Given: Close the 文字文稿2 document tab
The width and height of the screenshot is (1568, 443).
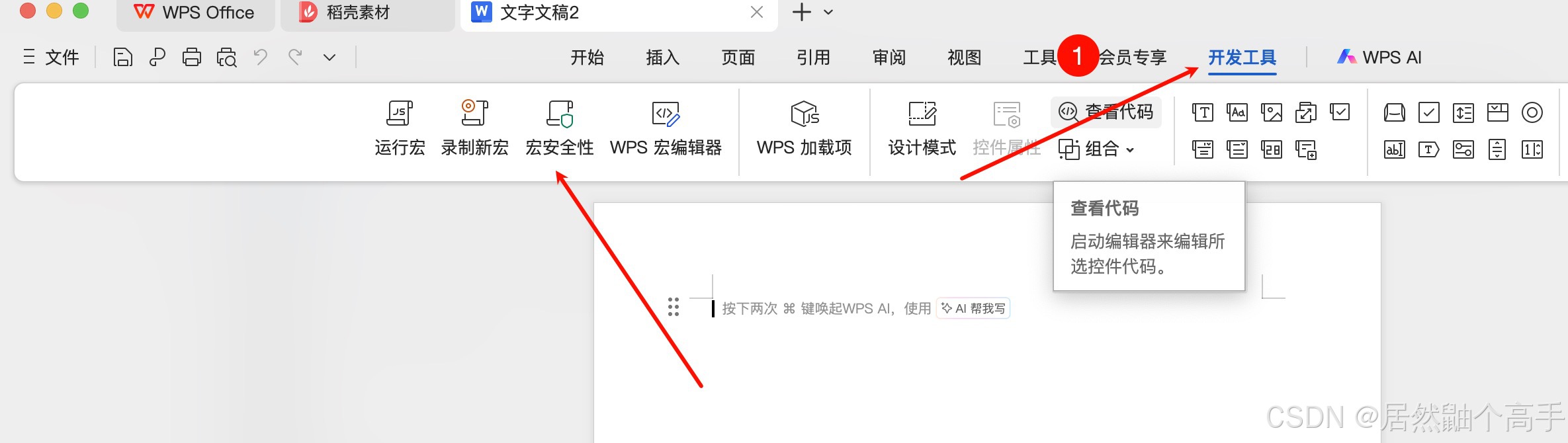Looking at the screenshot, I should pyautogui.click(x=757, y=13).
